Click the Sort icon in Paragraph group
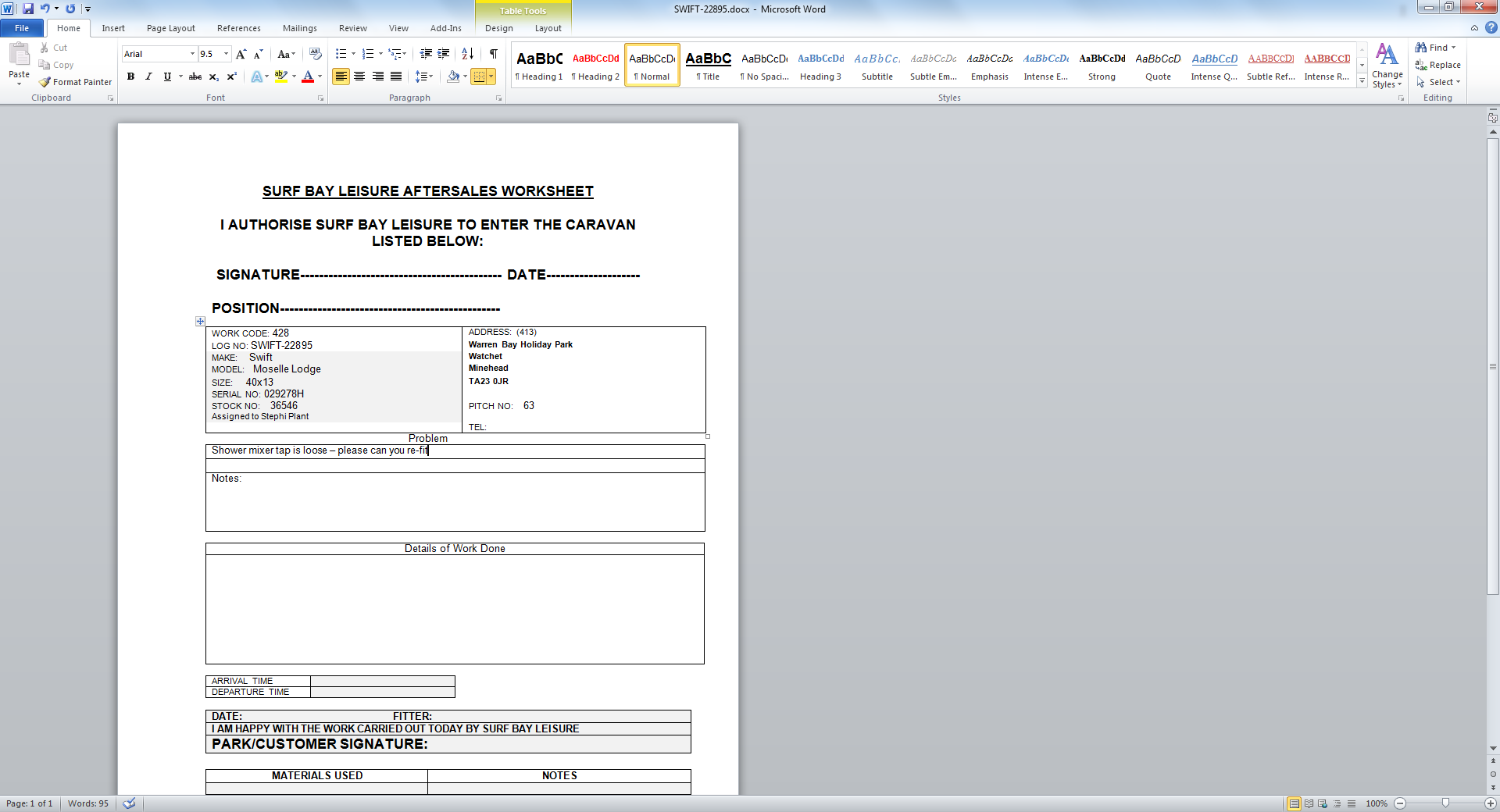This screenshot has width=1500, height=812. pos(467,54)
